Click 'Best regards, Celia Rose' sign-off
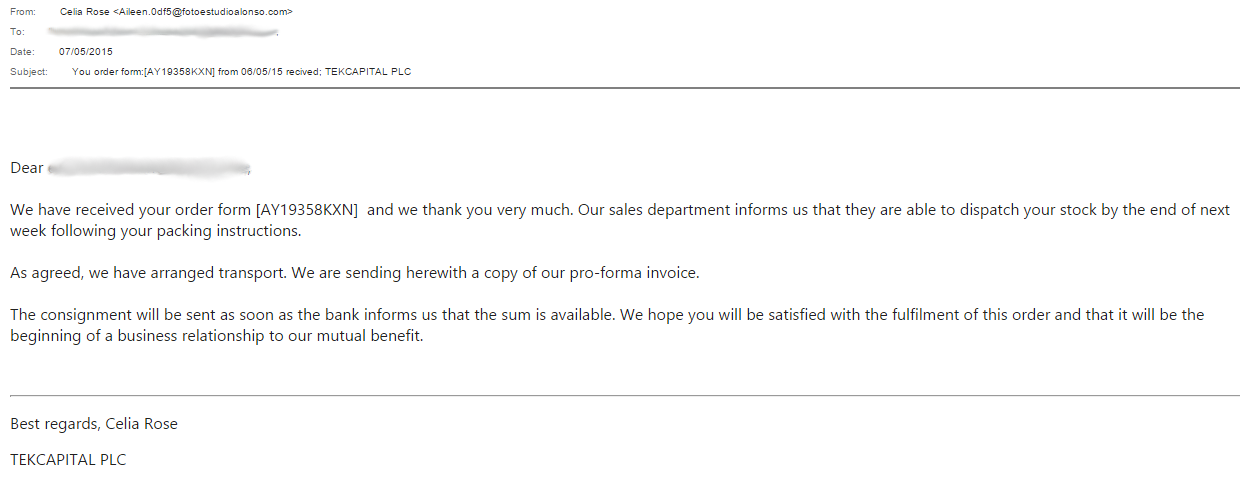Image resolution: width=1240 pixels, height=486 pixels. tap(94, 424)
